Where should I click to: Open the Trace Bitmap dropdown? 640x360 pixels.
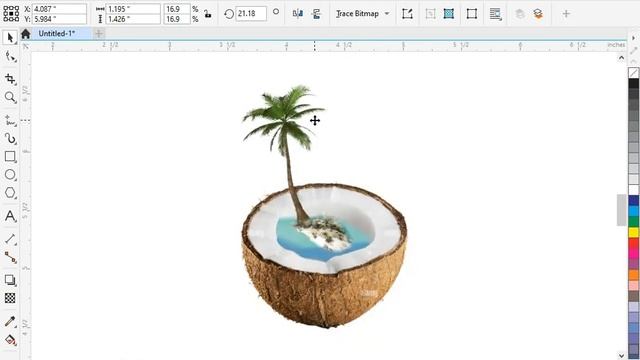(x=362, y=13)
